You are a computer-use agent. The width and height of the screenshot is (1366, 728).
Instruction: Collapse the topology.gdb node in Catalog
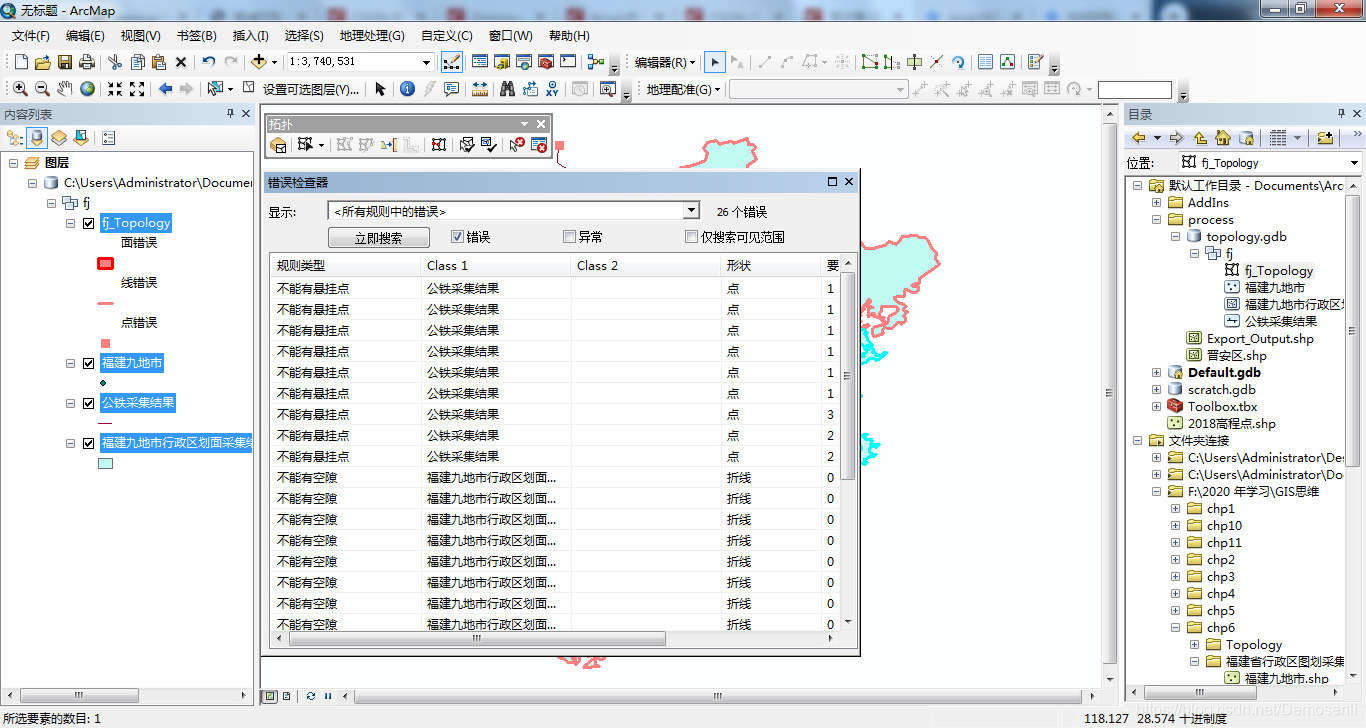(1175, 237)
